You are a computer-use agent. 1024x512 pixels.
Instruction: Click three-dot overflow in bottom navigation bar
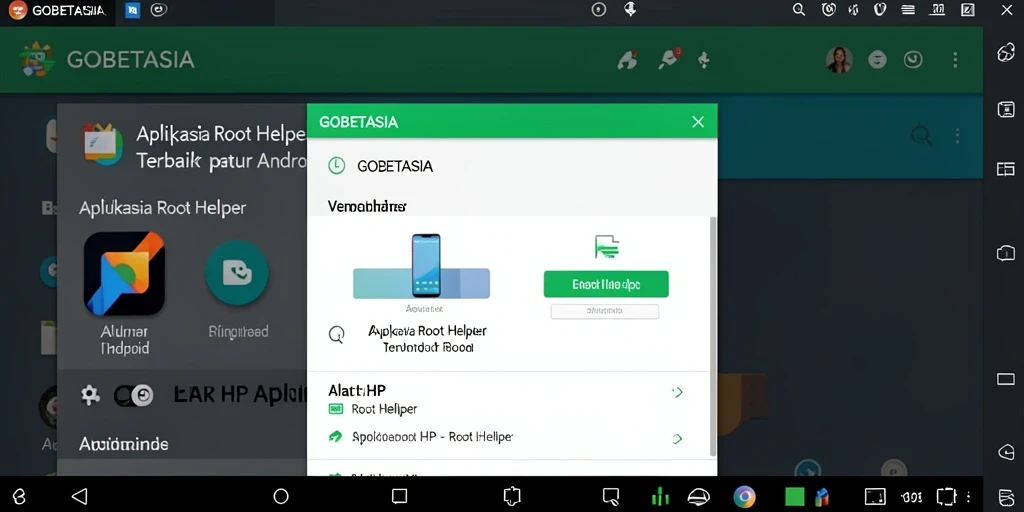click(x=968, y=496)
